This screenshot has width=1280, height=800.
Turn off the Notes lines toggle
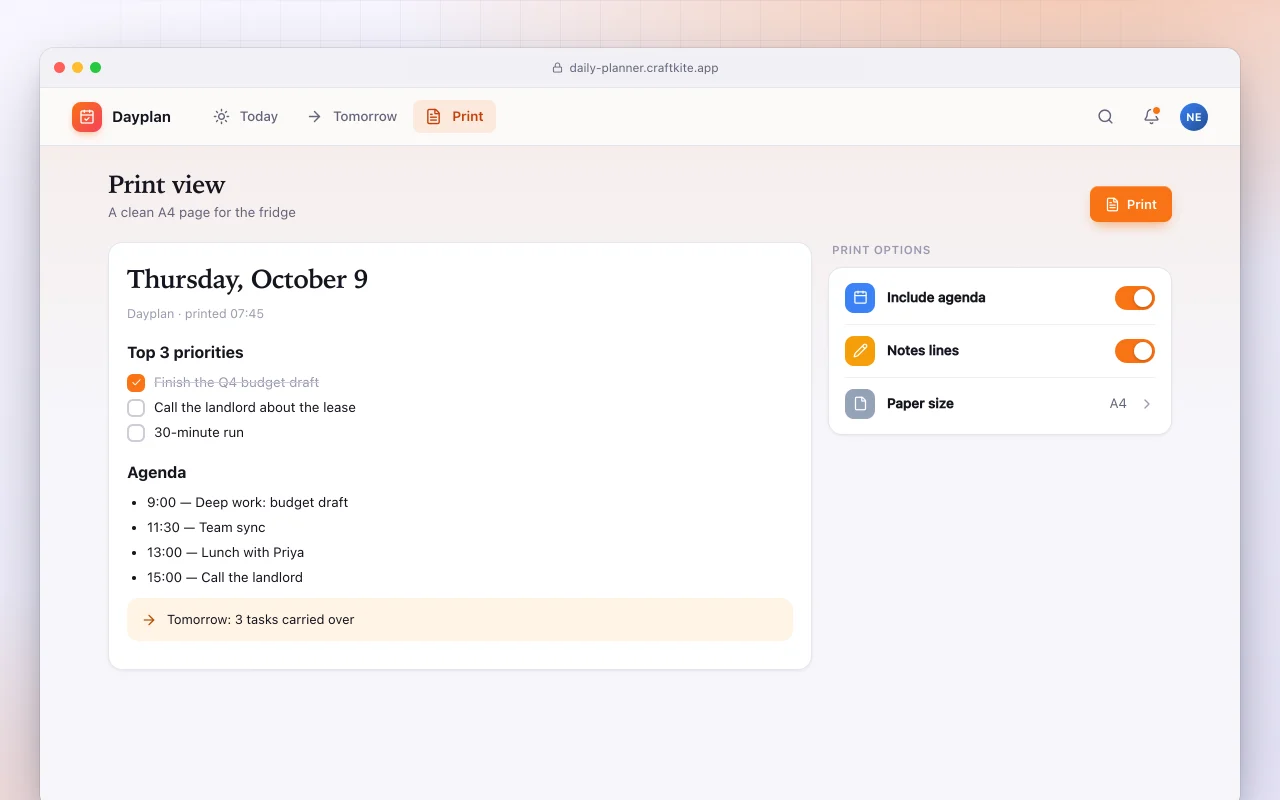click(x=1135, y=351)
